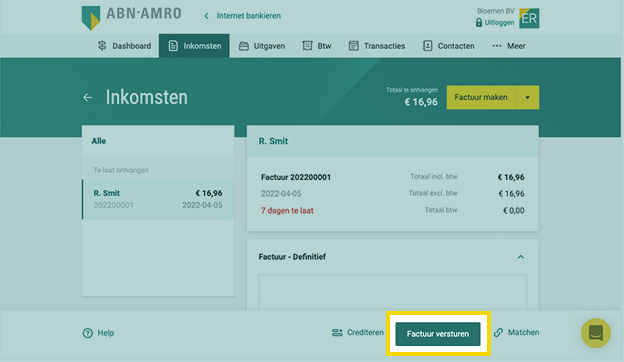Select the R. Smit invoice row
The height and width of the screenshot is (362, 624).
tap(158, 199)
